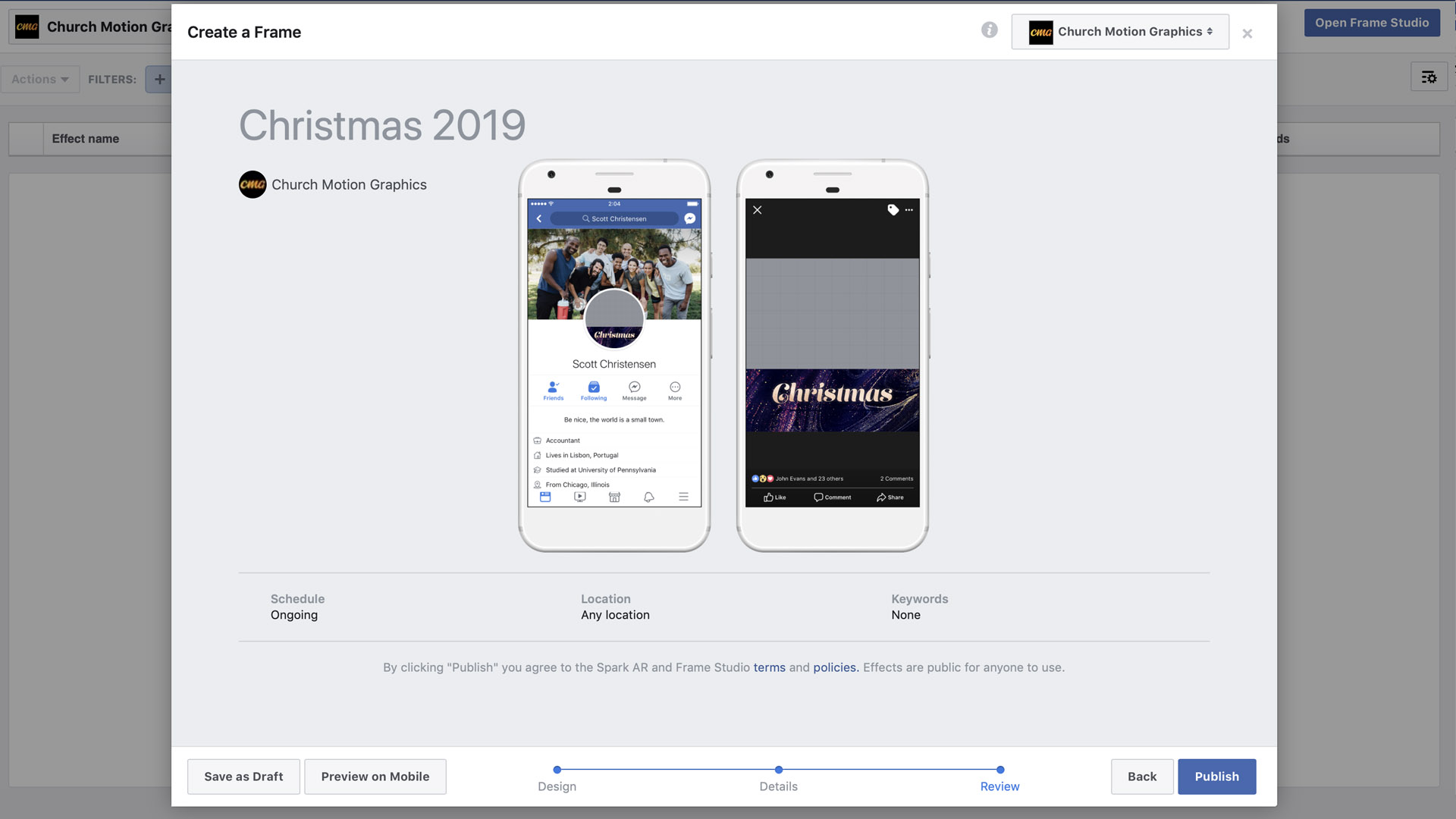The width and height of the screenshot is (1456, 819).
Task: Click the Design step progress dot
Action: point(557,770)
